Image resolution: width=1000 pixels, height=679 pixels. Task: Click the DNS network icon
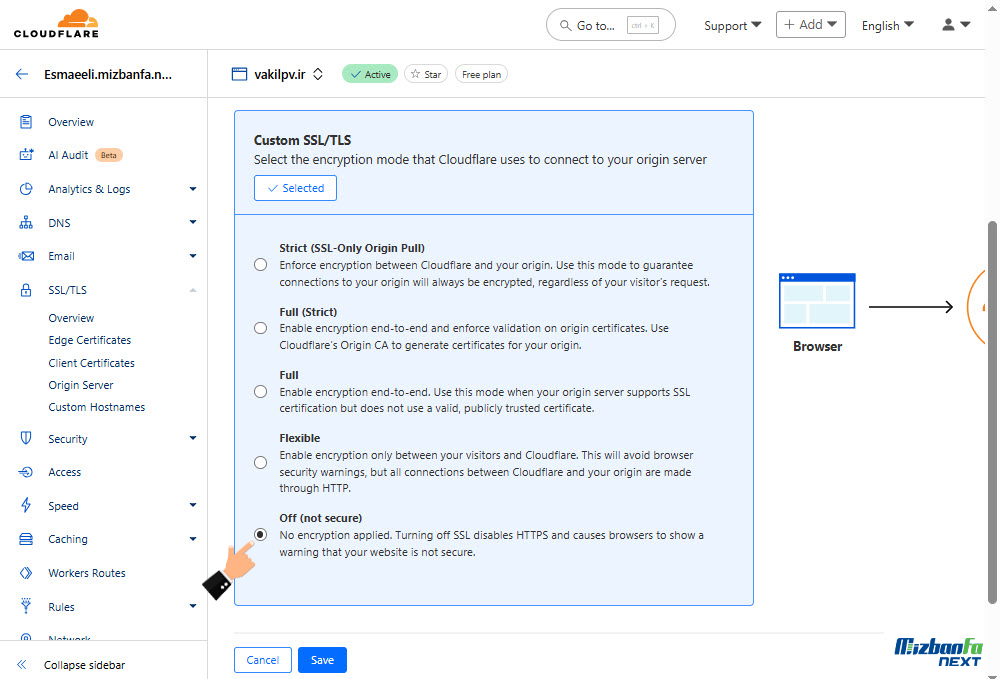[26, 223]
